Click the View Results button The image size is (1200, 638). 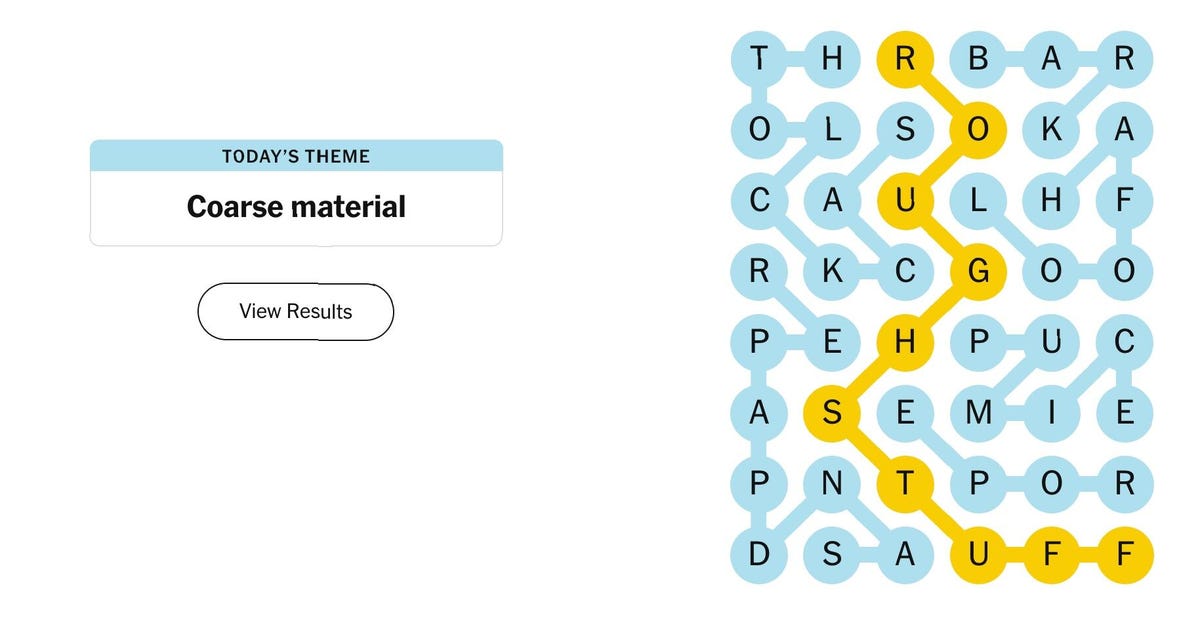[x=295, y=311]
